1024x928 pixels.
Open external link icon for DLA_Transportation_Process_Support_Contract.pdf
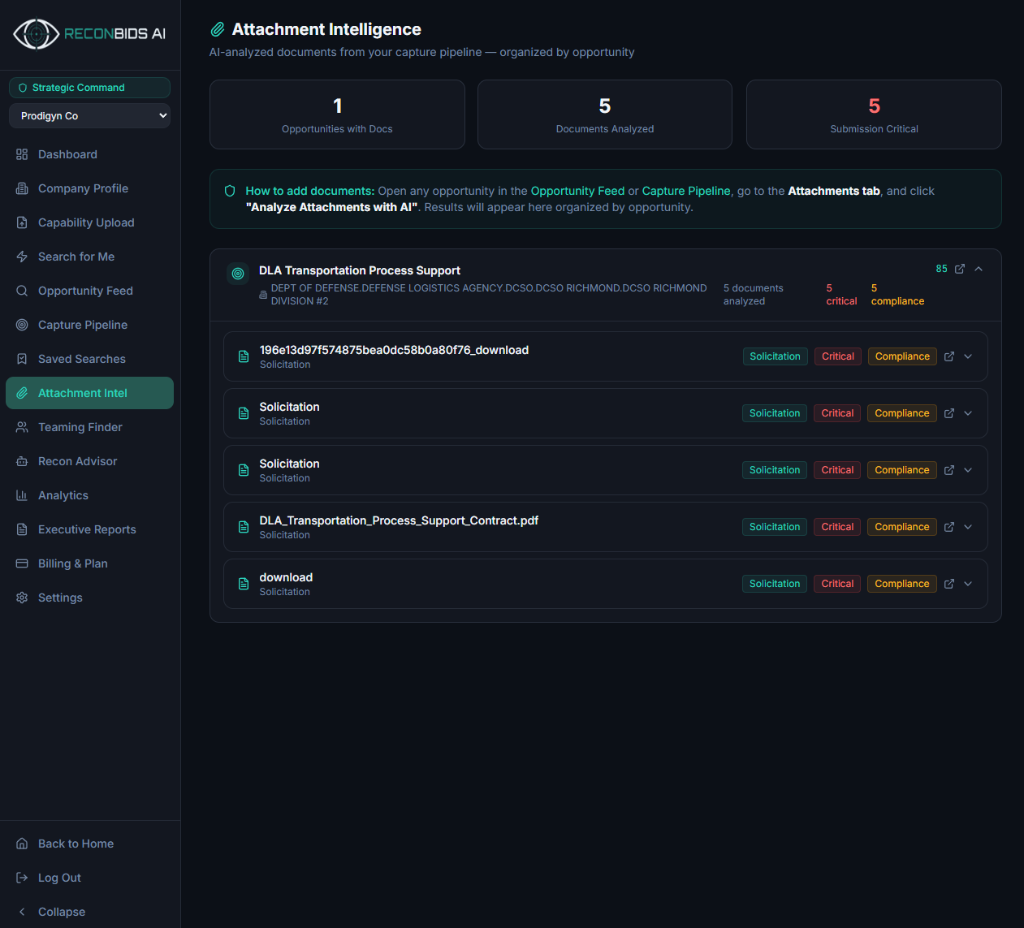point(949,527)
